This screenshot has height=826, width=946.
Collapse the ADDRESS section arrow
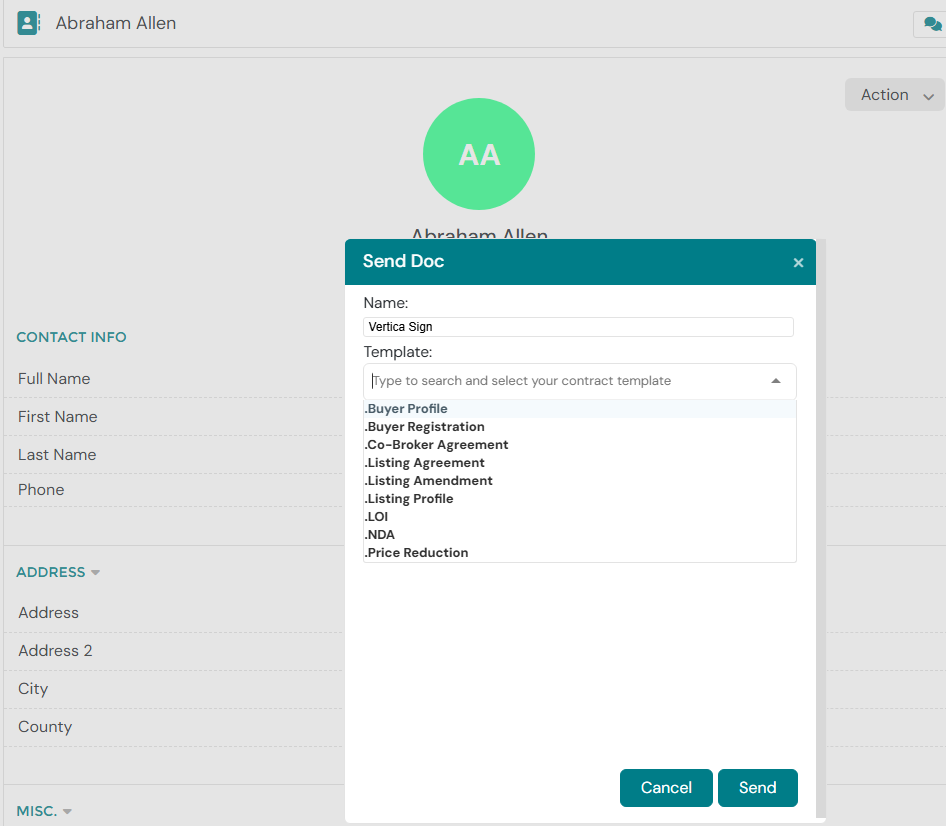click(95, 572)
